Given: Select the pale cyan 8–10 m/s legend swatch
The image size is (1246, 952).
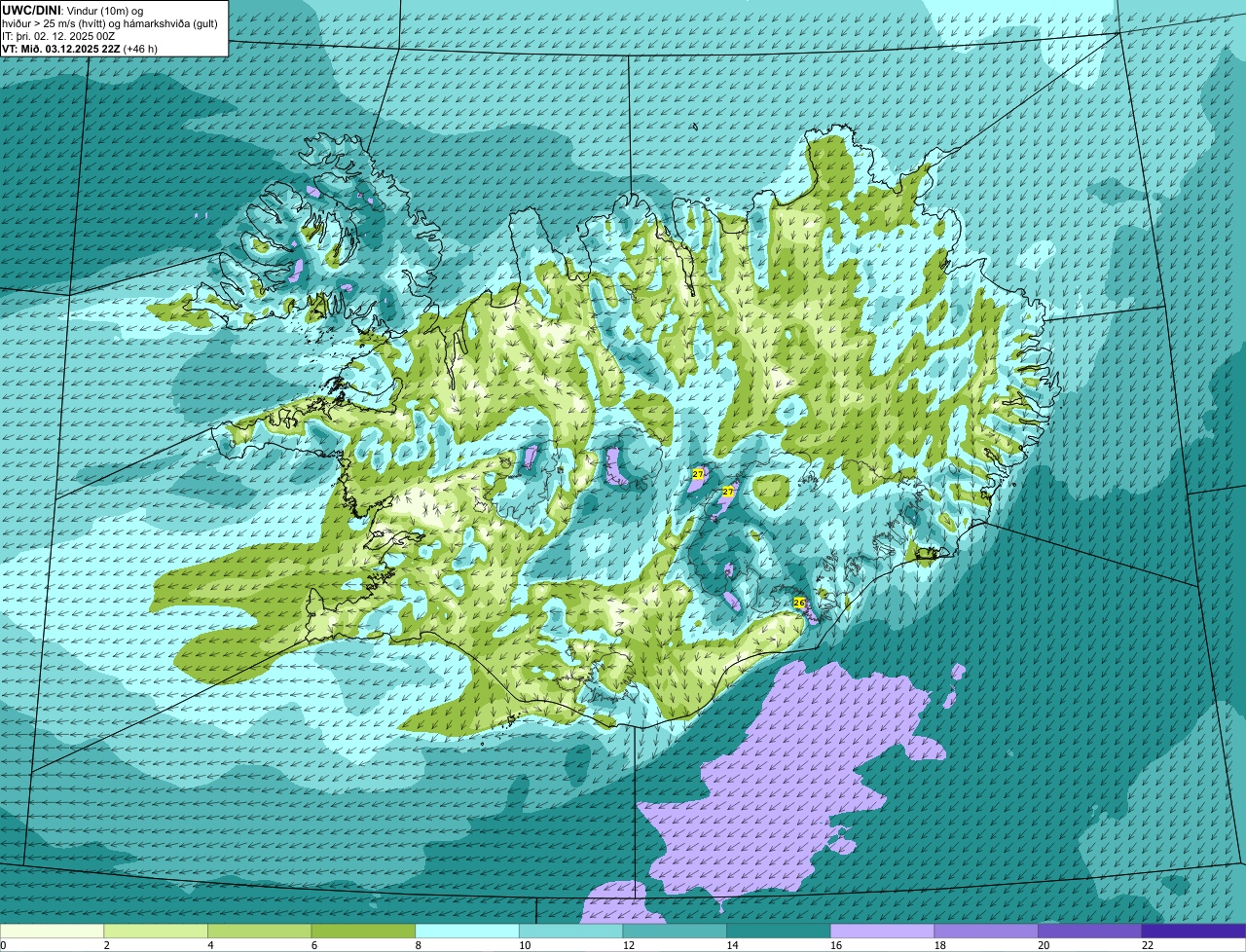Looking at the screenshot, I should click(x=467, y=932).
